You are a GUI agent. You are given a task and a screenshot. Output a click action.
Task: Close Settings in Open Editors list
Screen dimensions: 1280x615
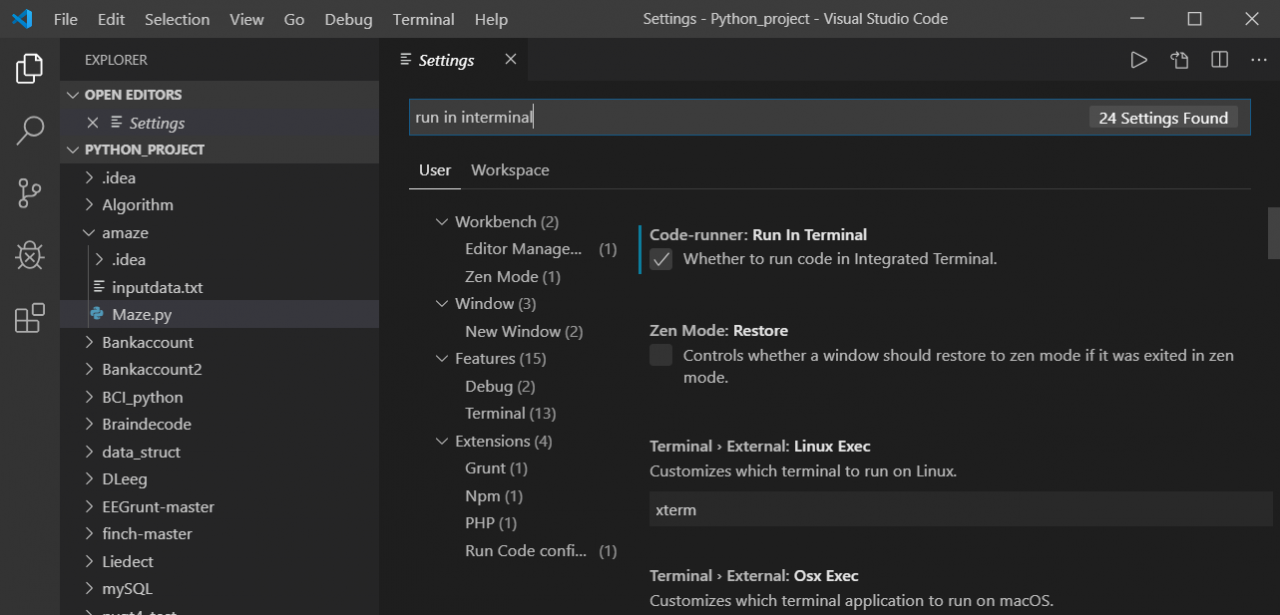pyautogui.click(x=93, y=122)
